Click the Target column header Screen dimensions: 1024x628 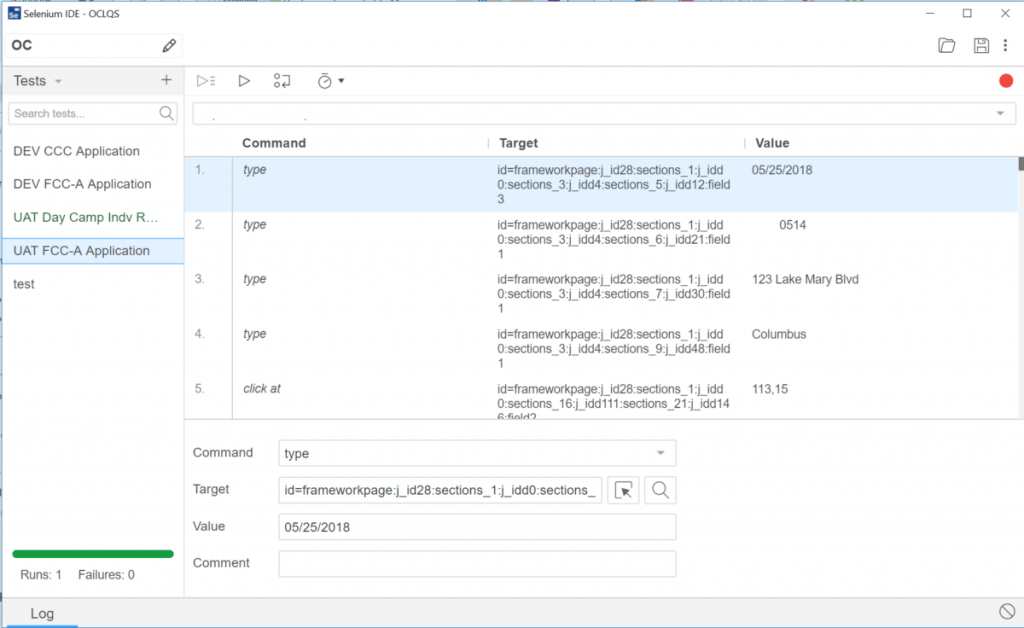[x=519, y=143]
